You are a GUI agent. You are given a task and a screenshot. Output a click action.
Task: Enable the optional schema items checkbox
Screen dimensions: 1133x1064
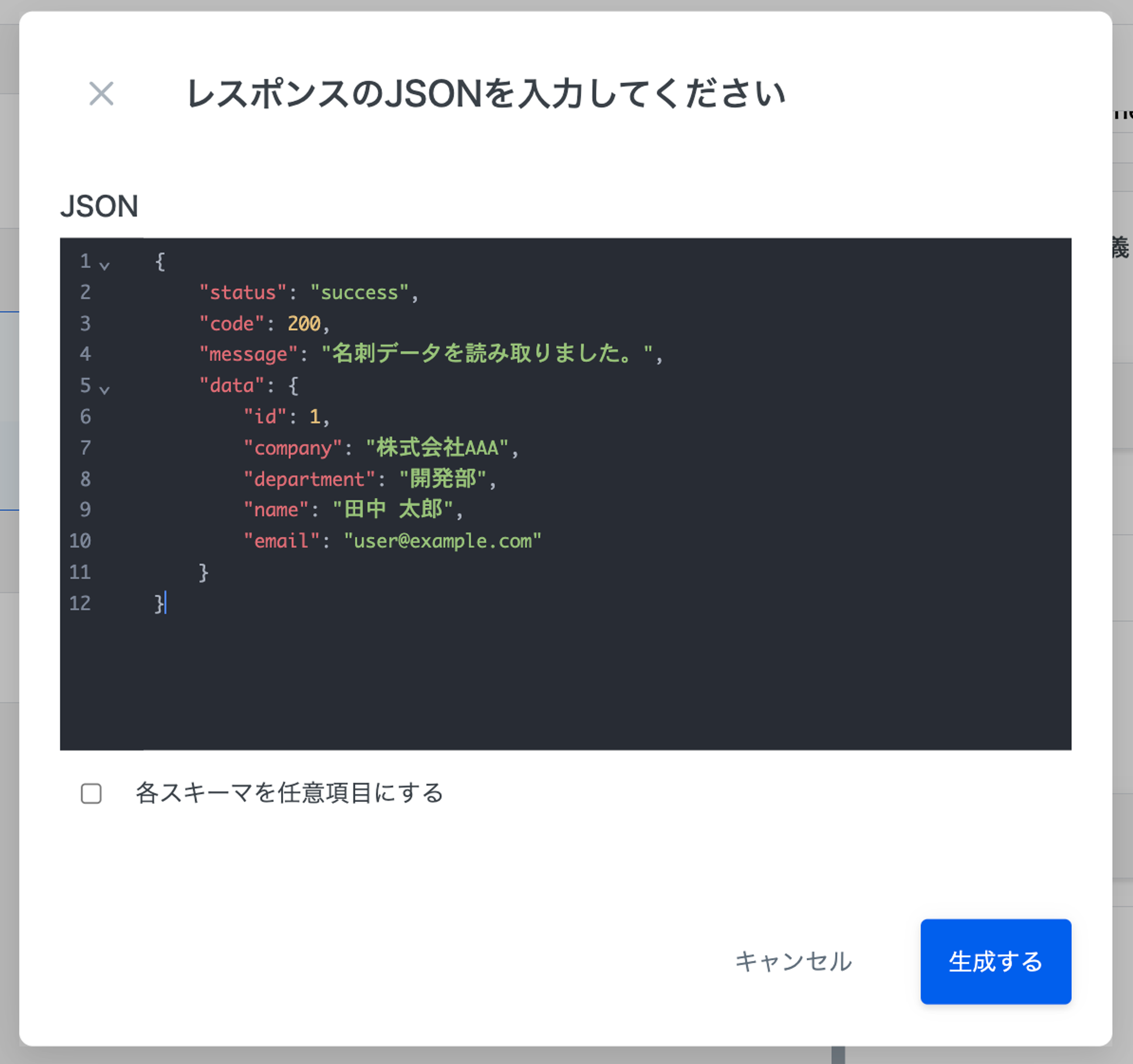91,793
